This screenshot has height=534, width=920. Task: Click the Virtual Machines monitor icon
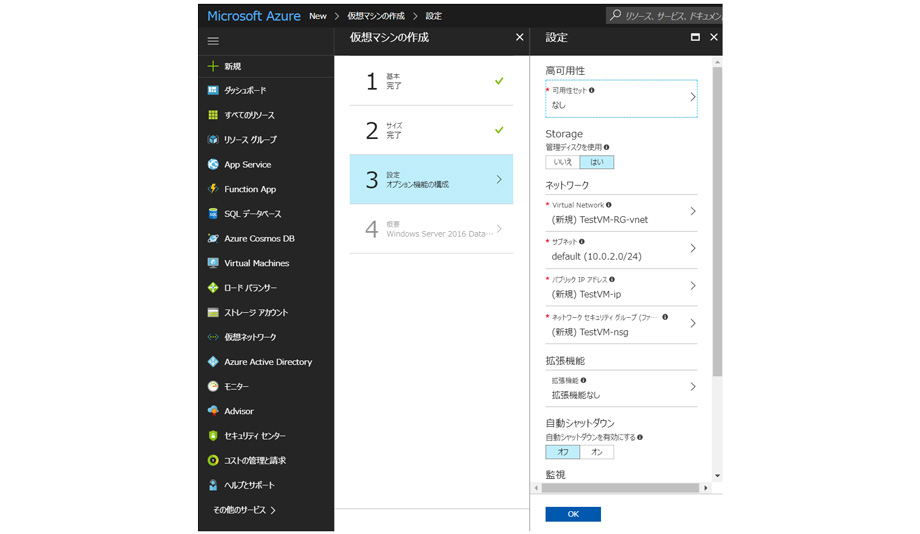pyautogui.click(x=213, y=263)
